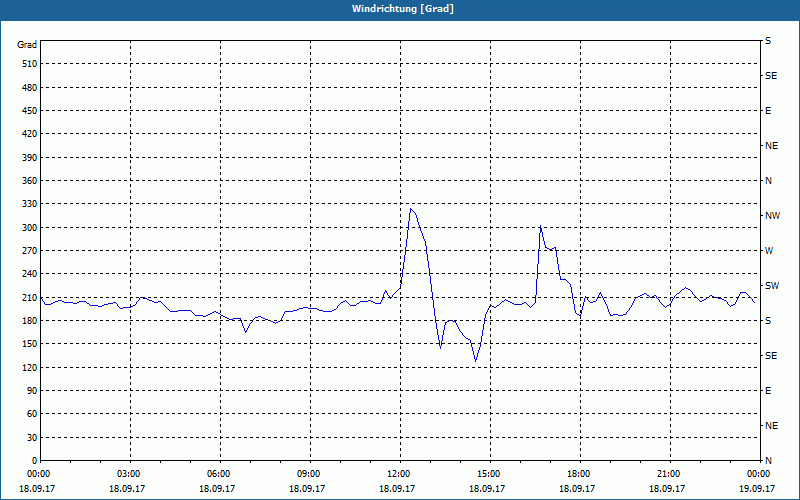Select the 390 value on the Grad axis
This screenshot has width=800, height=500.
[30, 158]
